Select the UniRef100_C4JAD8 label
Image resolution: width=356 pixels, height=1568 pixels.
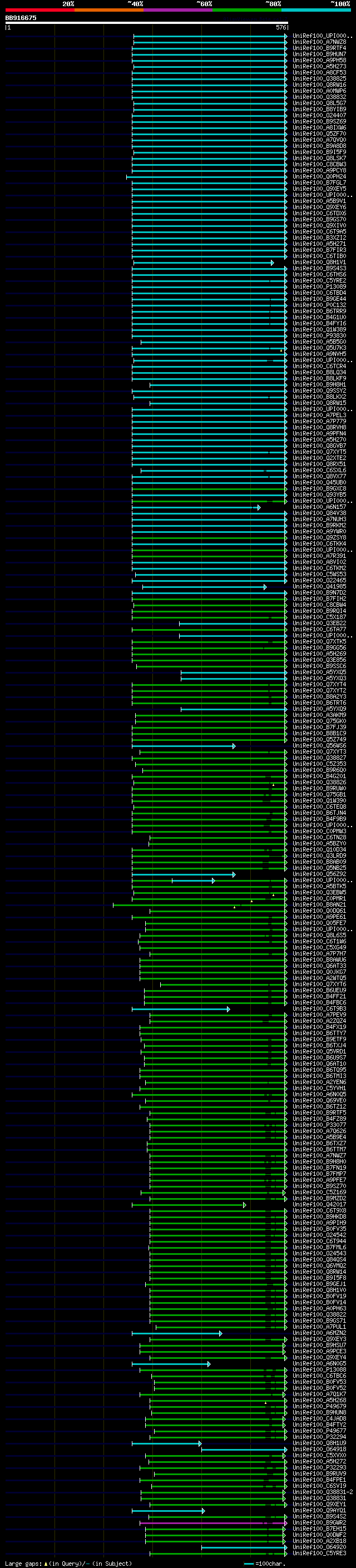319,1418
